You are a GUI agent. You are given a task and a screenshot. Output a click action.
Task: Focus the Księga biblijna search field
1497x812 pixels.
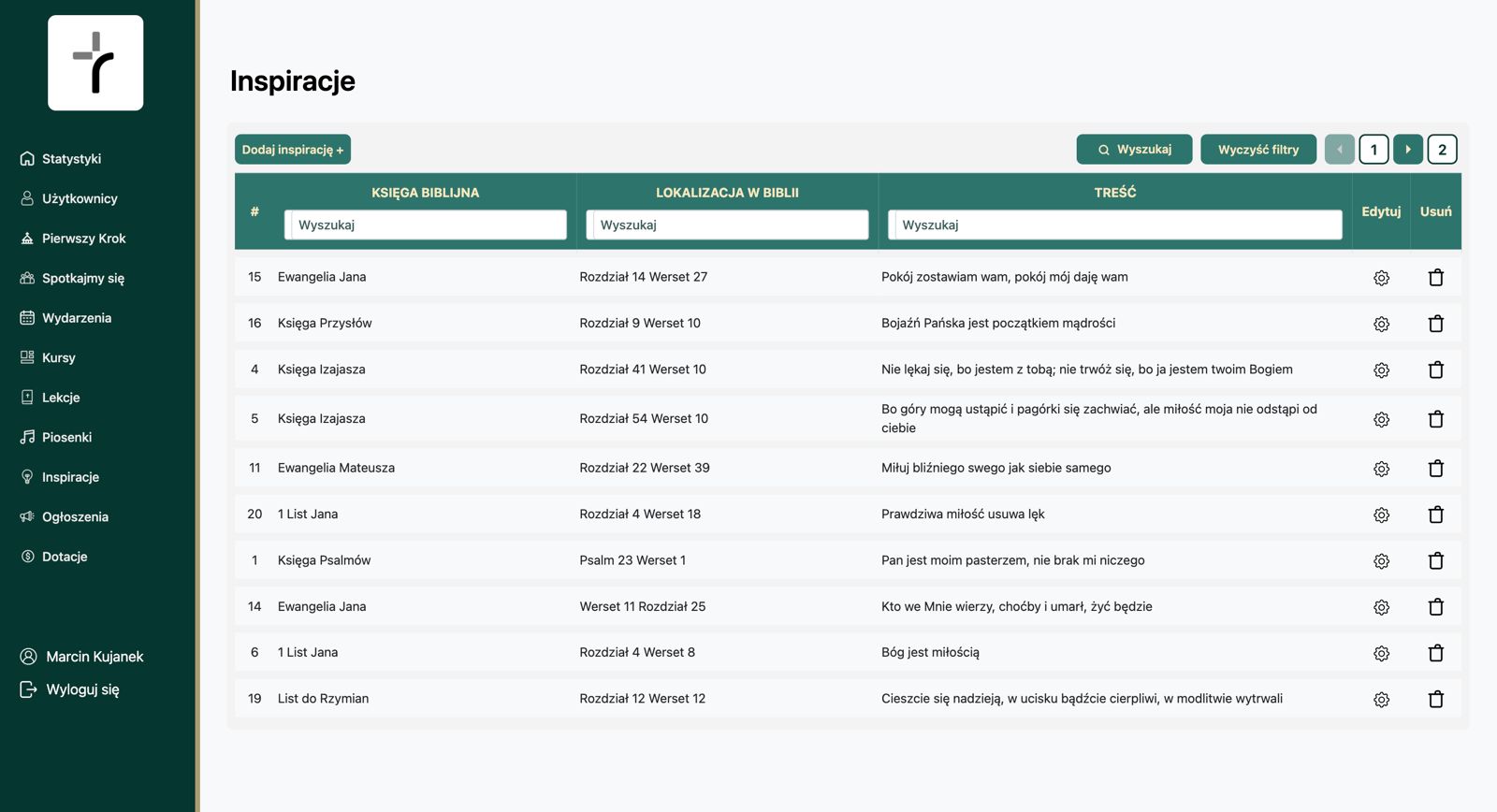pos(426,225)
